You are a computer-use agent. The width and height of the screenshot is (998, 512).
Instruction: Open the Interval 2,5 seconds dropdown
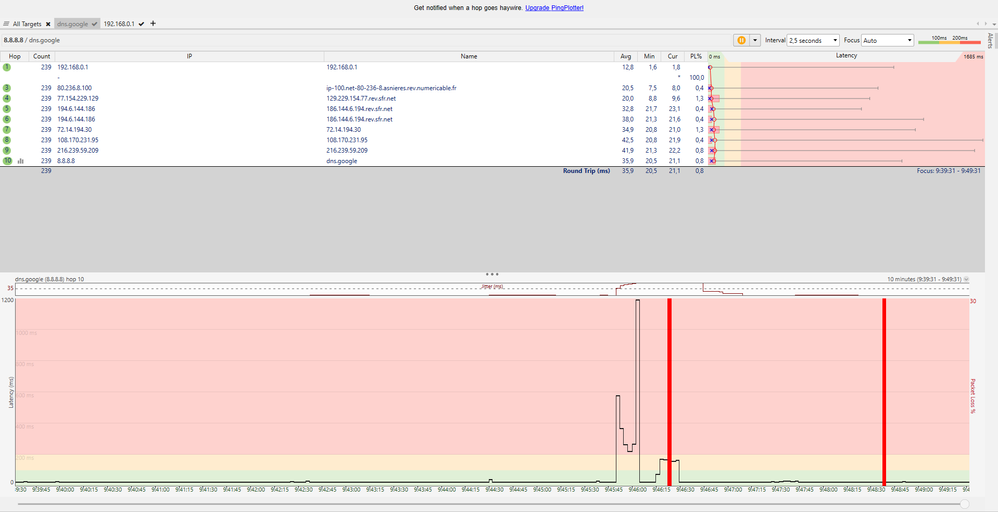click(x=813, y=40)
